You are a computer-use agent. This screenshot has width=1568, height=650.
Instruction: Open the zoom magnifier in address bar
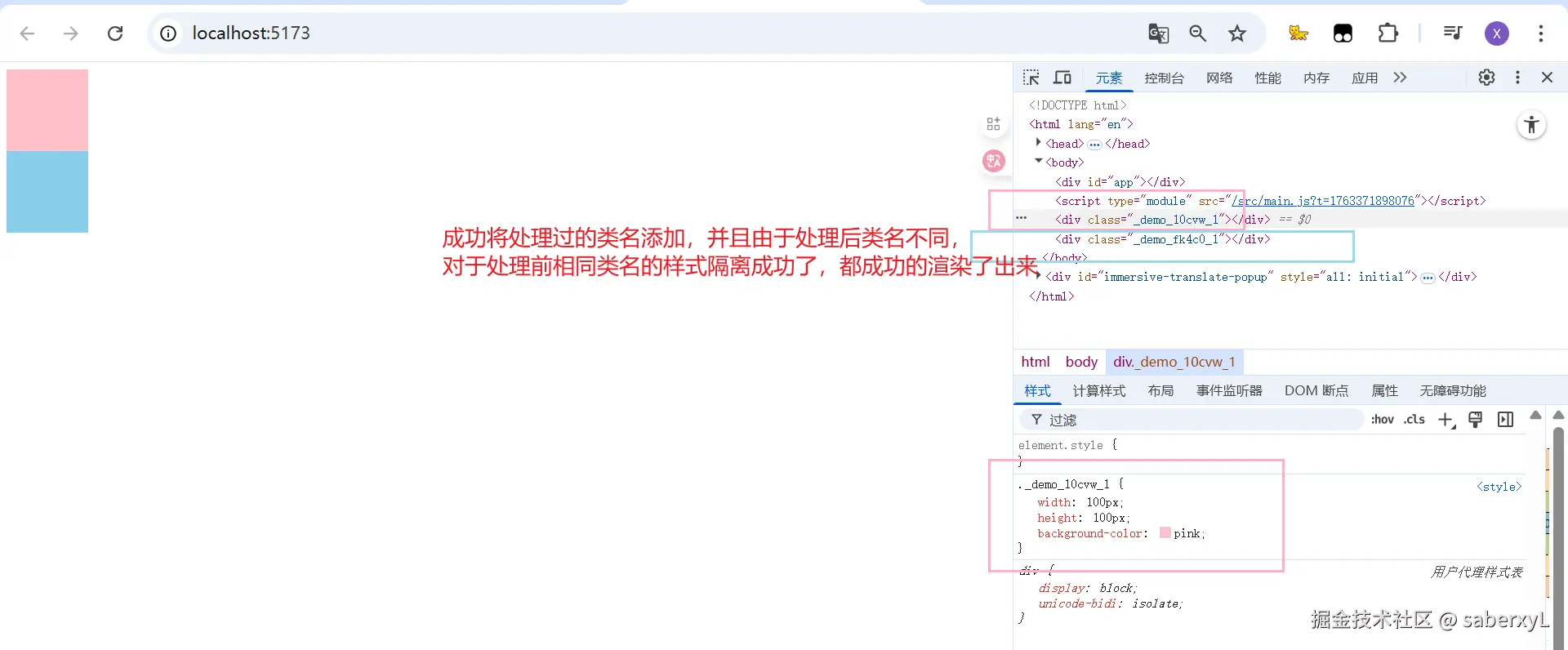[1198, 33]
